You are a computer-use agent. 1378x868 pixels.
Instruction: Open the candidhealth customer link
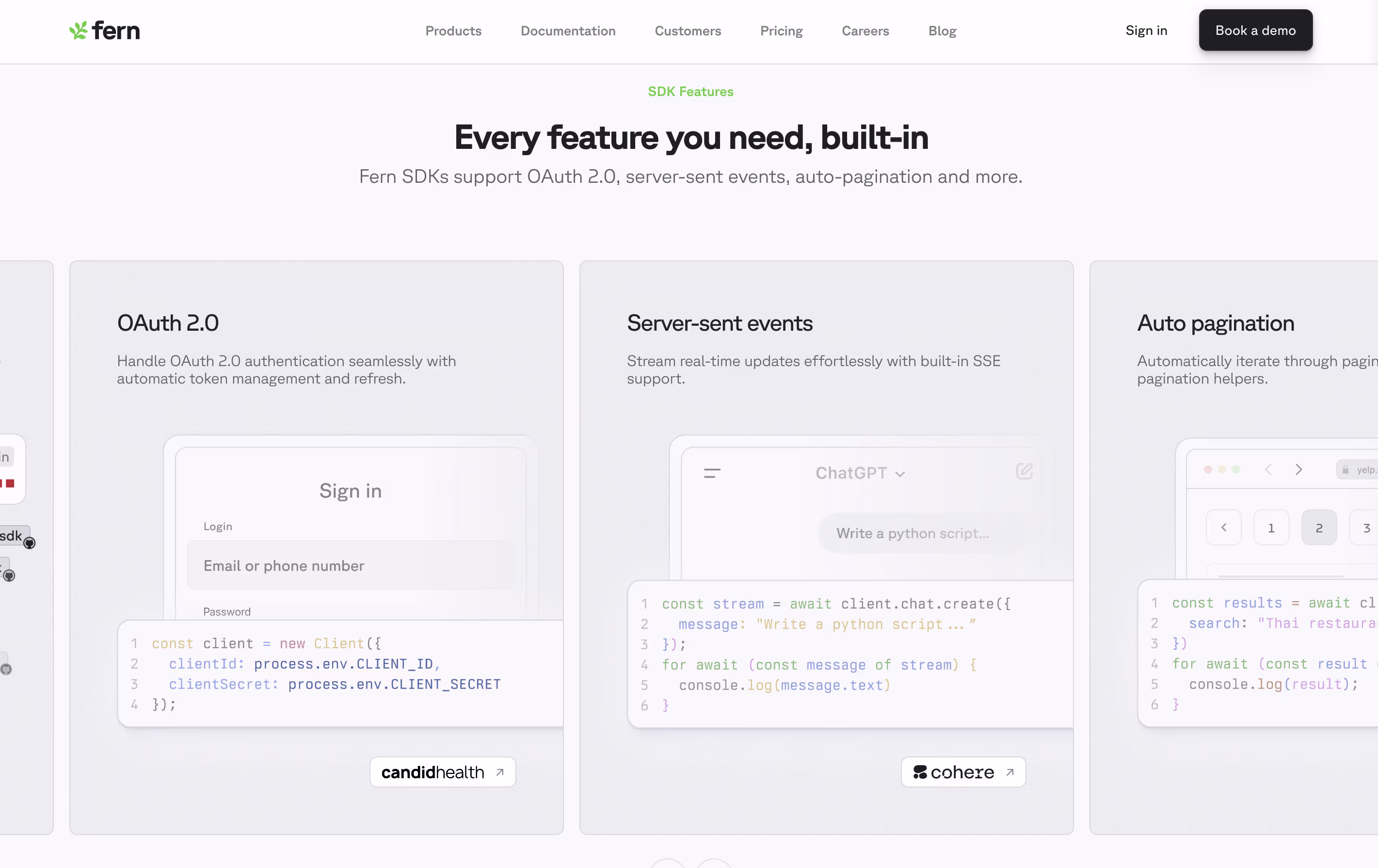pyautogui.click(x=442, y=772)
